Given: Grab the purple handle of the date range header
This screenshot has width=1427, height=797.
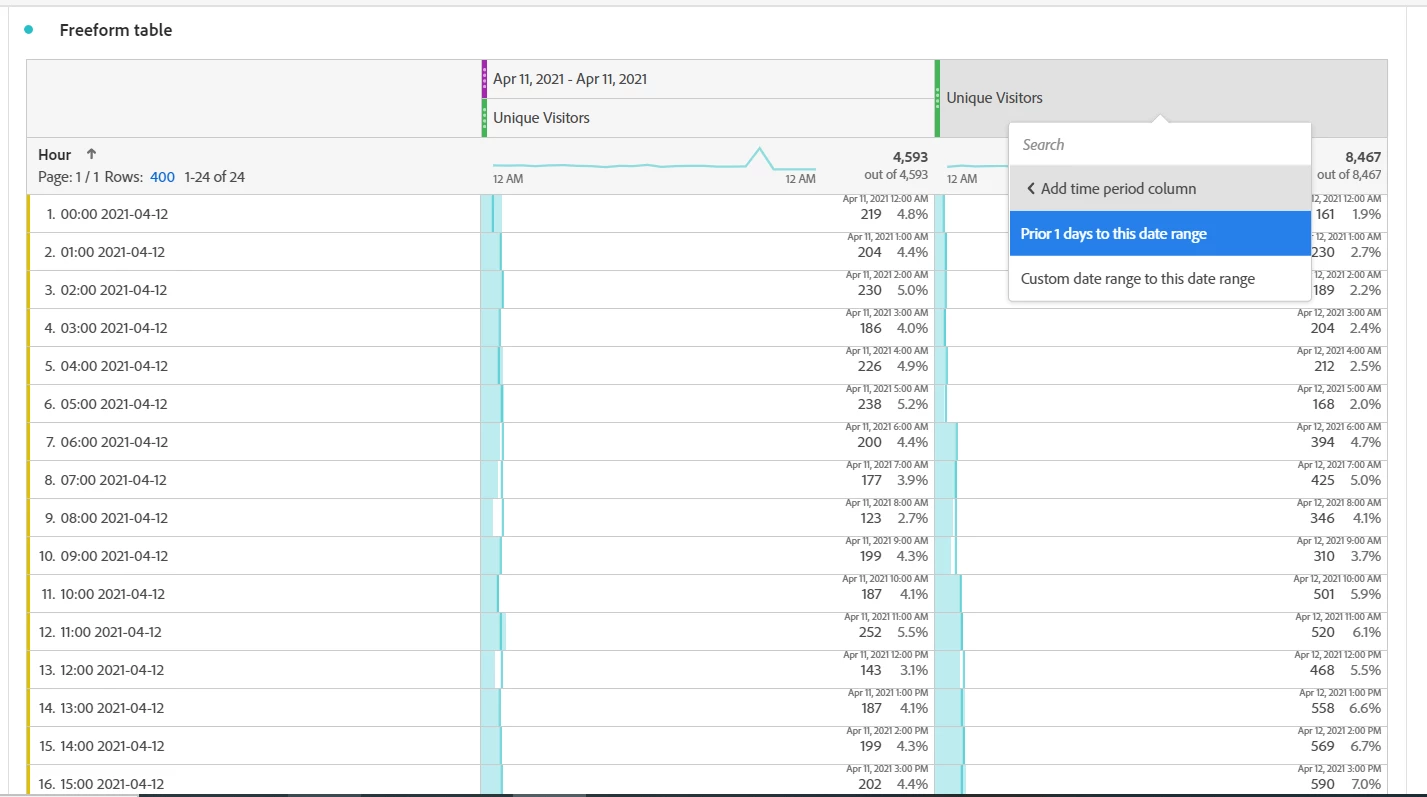Looking at the screenshot, I should pos(485,79).
